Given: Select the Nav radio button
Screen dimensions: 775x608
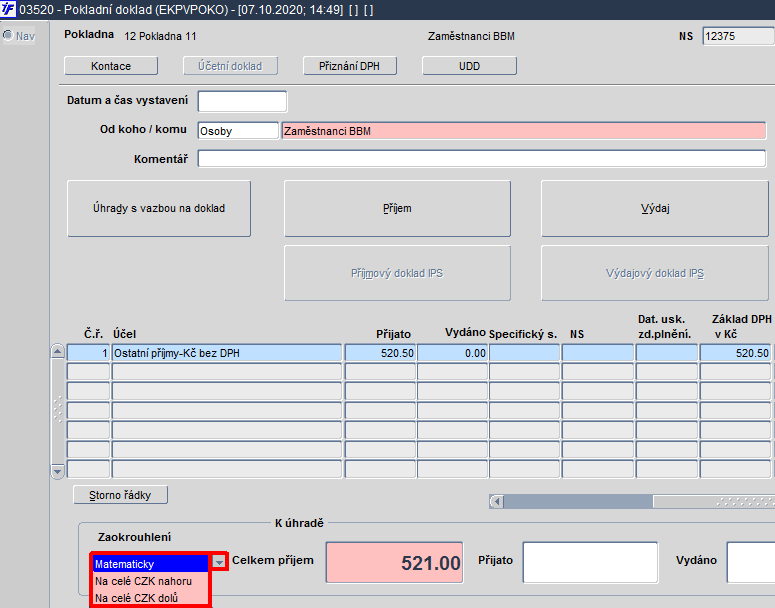Looking at the screenshot, I should click(8, 36).
